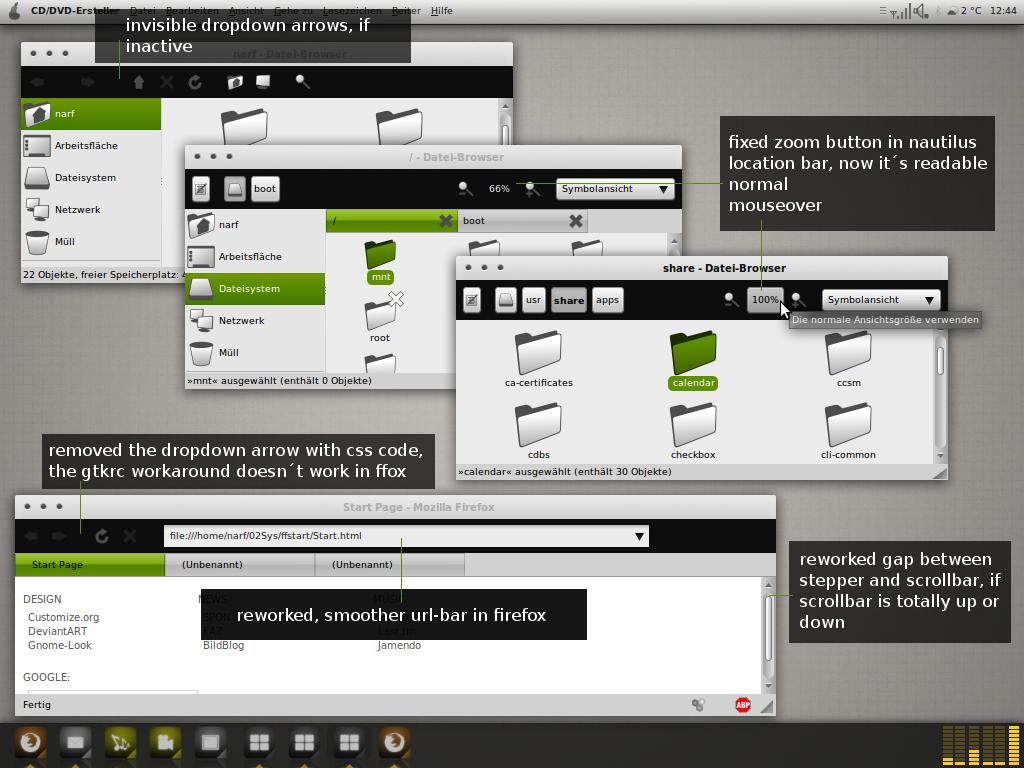
Task: Open the BildBlog link
Action: 223,645
